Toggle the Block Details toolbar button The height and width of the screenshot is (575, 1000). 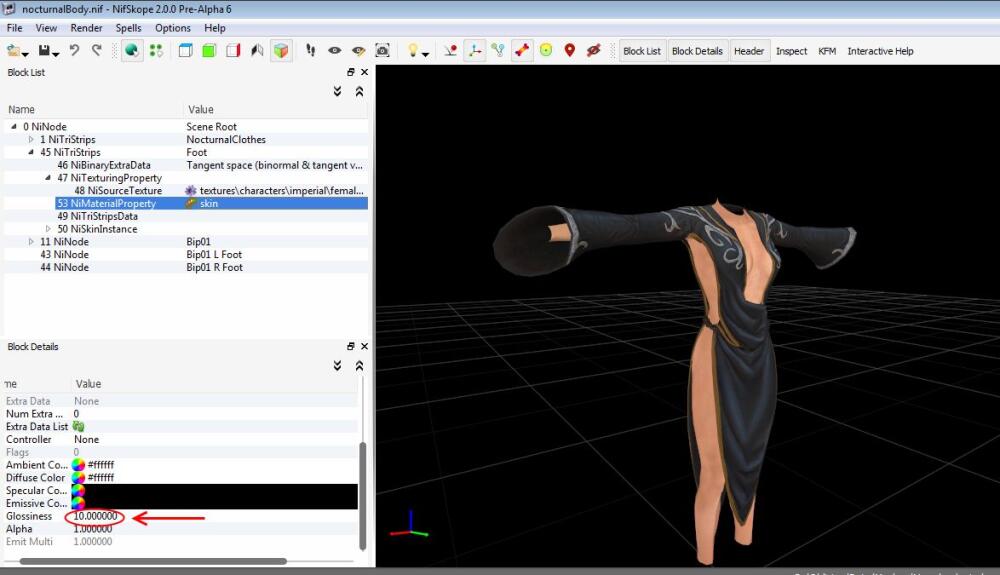(x=697, y=51)
